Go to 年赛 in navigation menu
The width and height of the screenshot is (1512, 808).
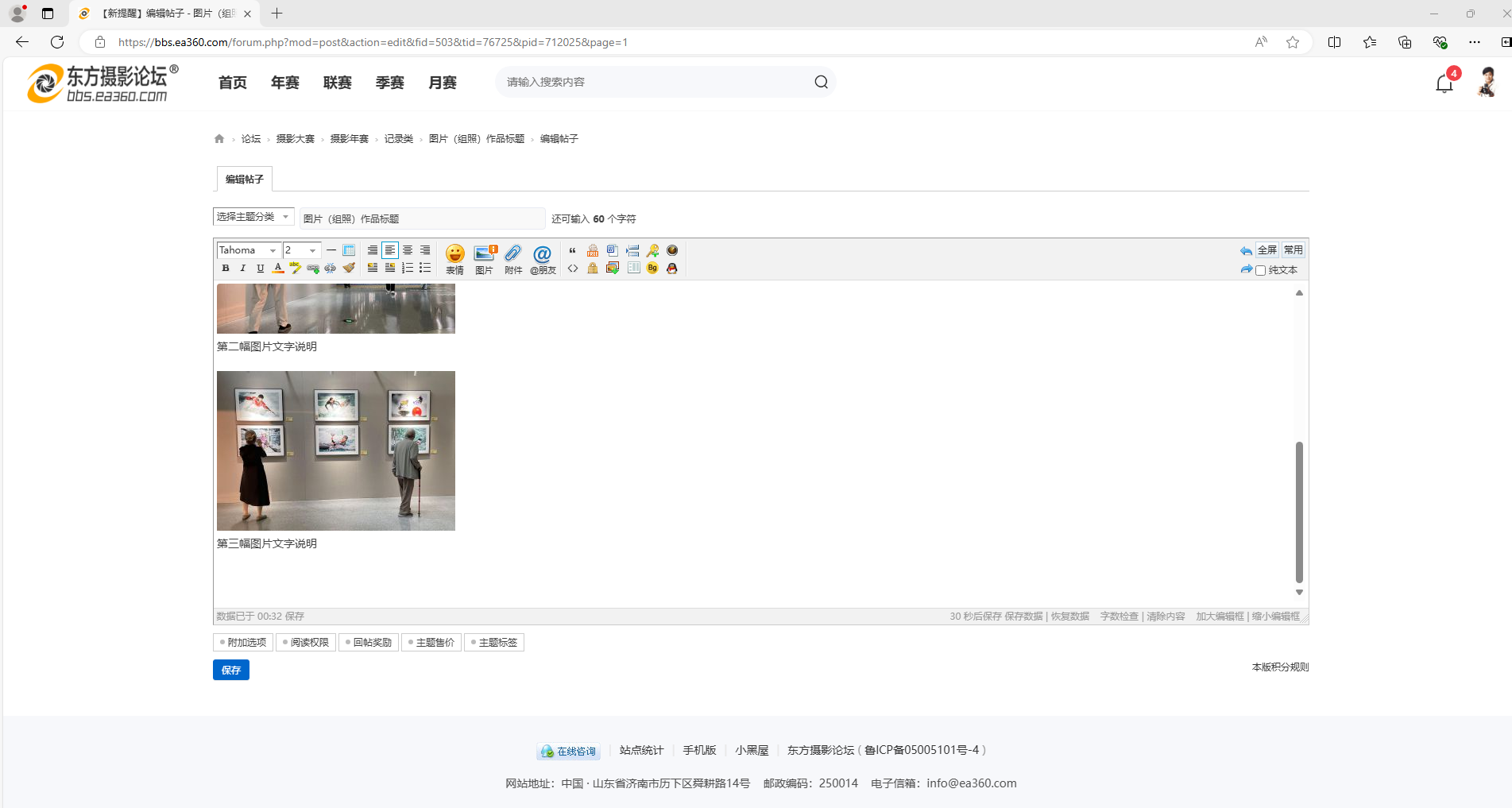coord(284,83)
